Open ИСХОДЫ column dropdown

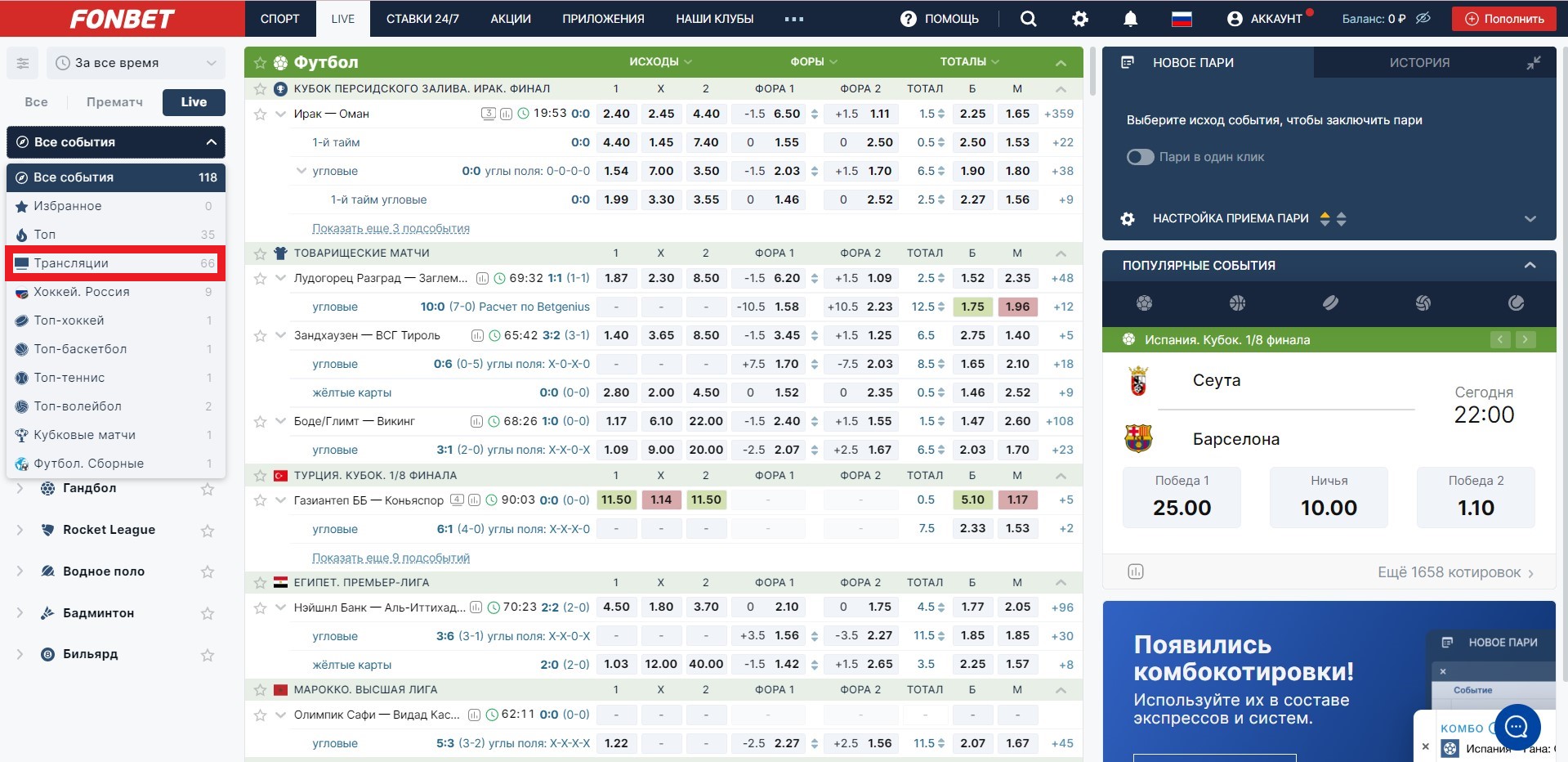click(660, 62)
